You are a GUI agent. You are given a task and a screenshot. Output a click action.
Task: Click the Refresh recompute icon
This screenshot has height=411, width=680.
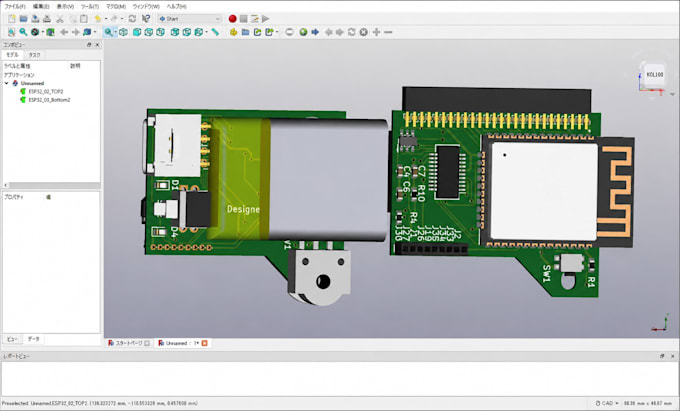[x=132, y=19]
